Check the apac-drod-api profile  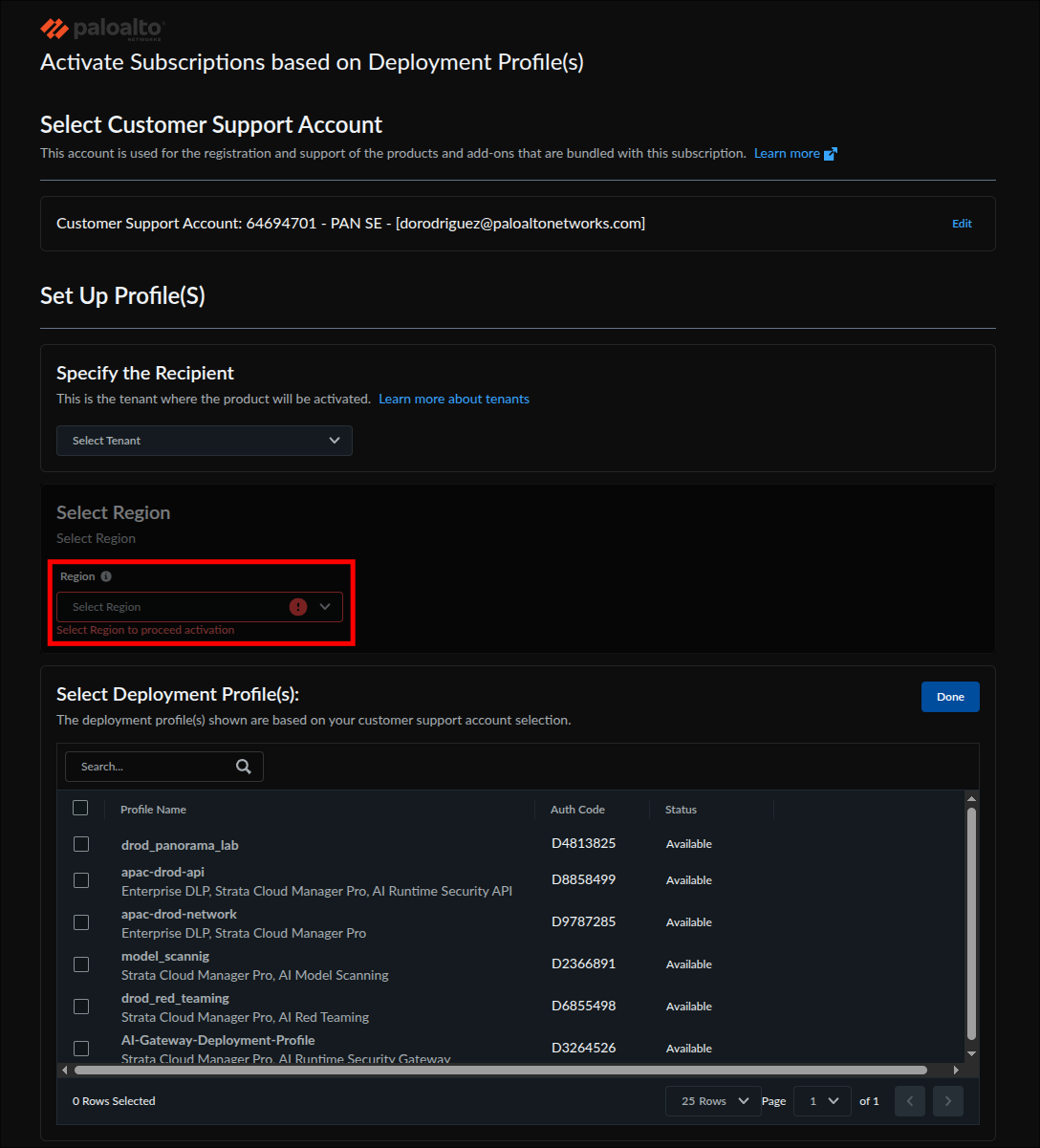(x=81, y=880)
